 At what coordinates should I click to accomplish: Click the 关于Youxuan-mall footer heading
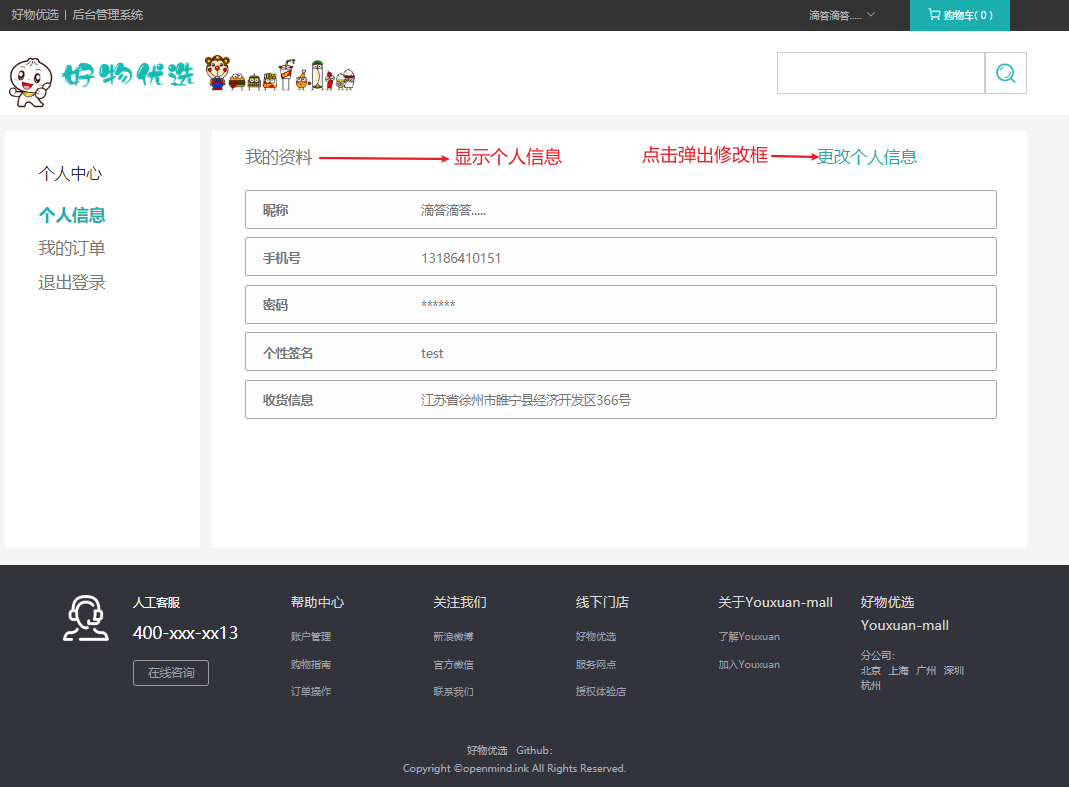(775, 602)
